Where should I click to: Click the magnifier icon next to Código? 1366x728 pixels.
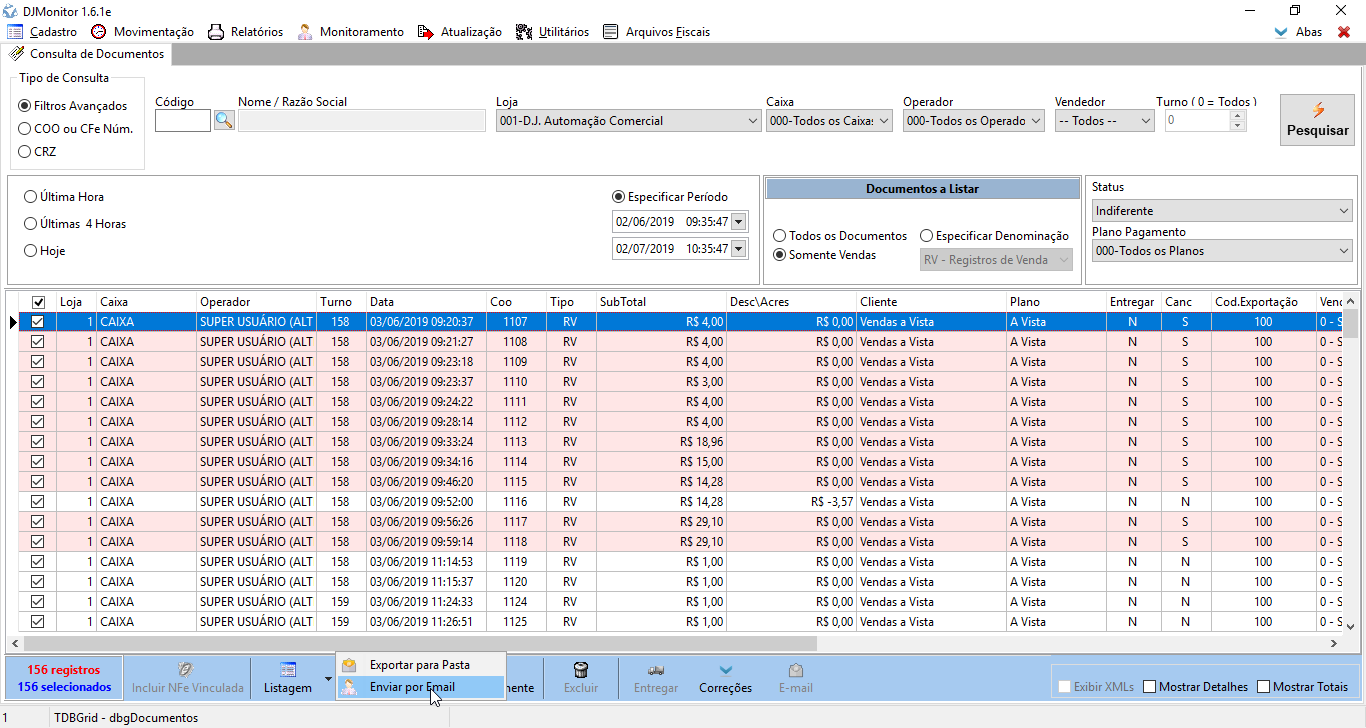point(224,121)
